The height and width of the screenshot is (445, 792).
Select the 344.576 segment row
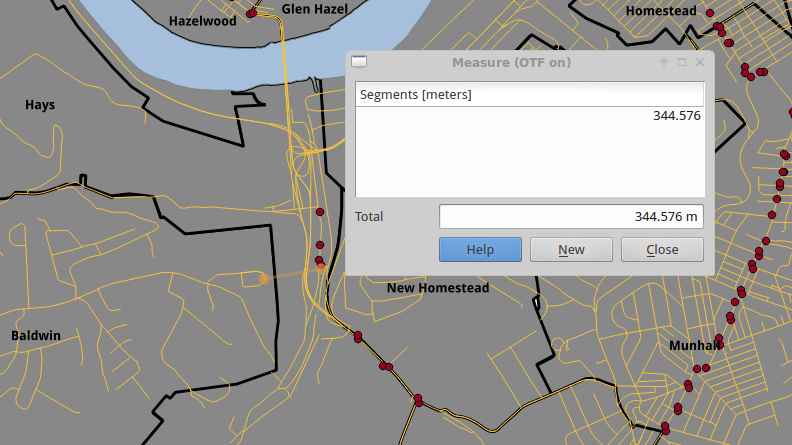(530, 116)
